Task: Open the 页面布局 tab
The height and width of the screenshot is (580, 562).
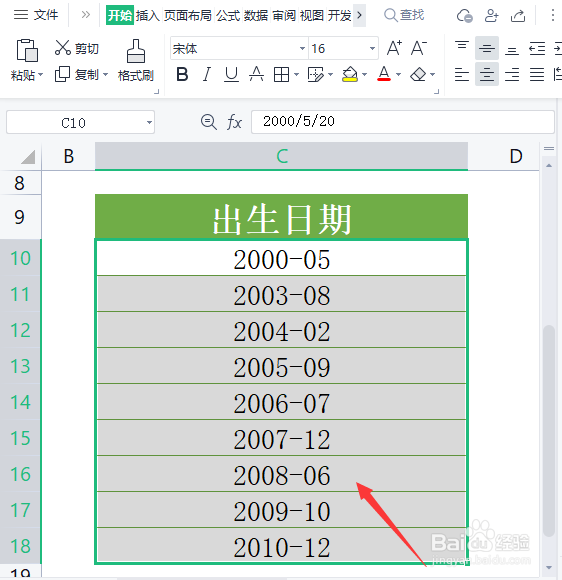Action: (x=188, y=15)
